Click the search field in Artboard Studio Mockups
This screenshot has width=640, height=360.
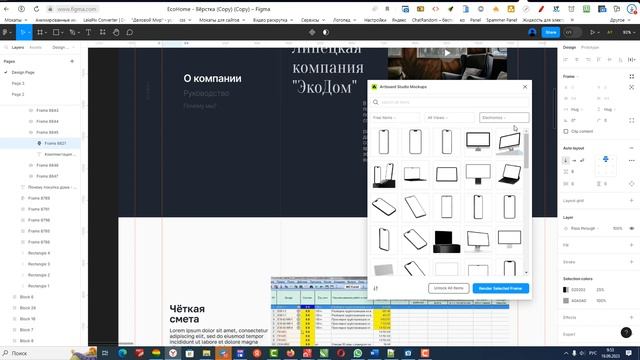[x=450, y=102]
